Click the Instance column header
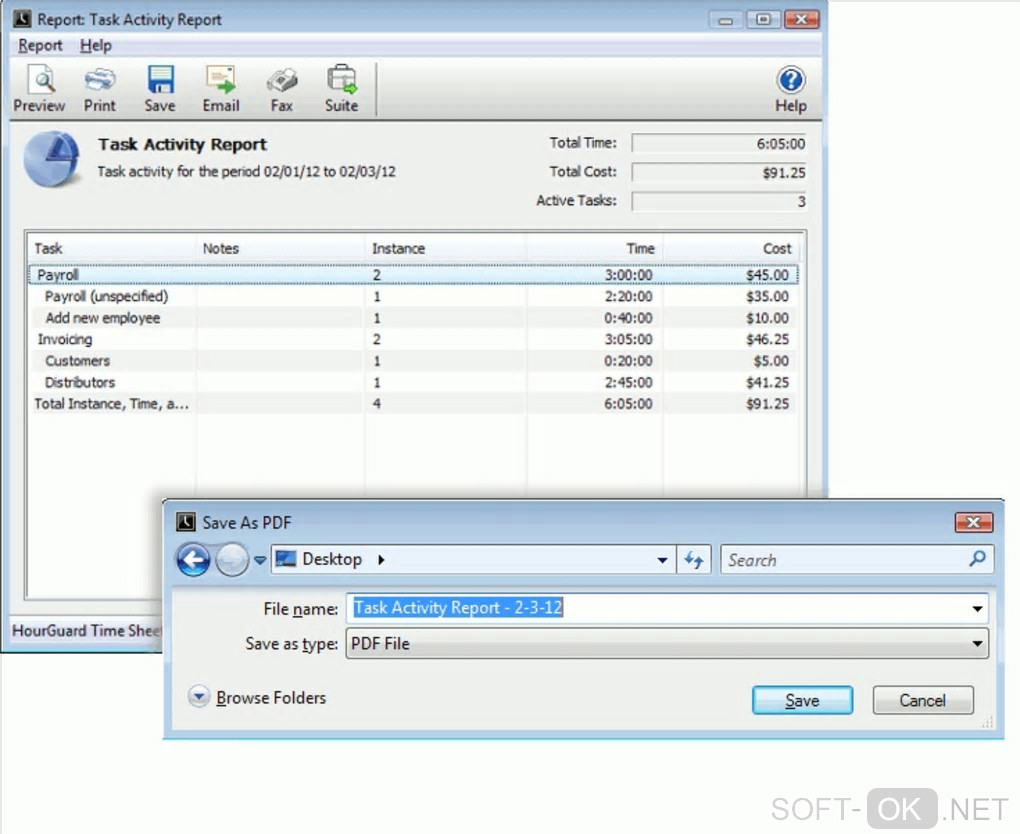 (x=446, y=249)
